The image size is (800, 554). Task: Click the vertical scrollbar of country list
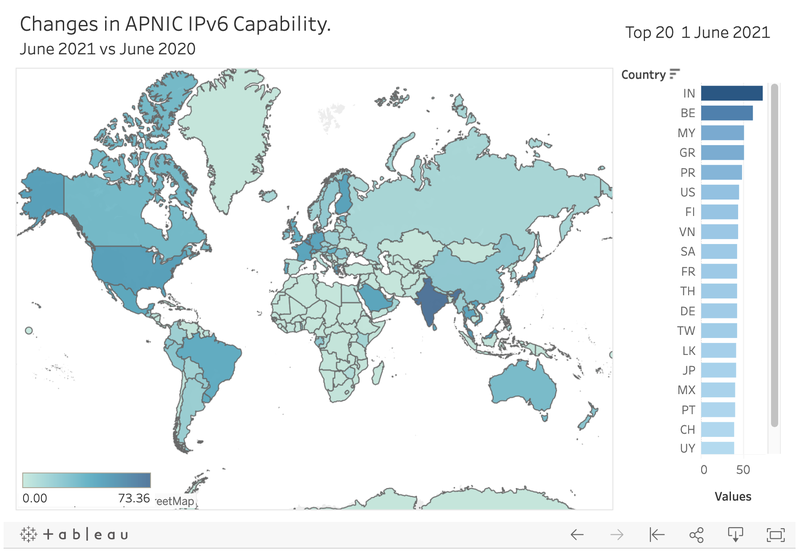774,256
